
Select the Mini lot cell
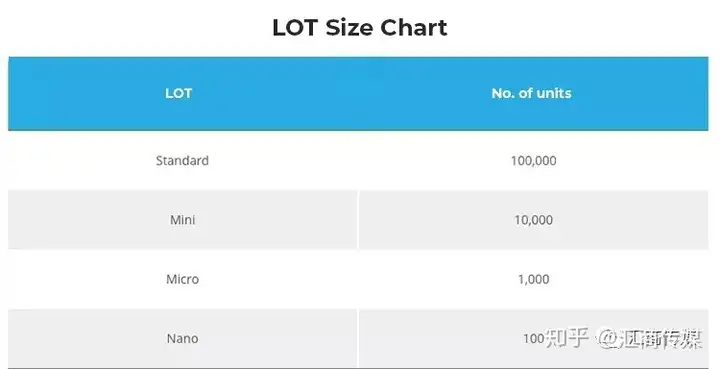[182, 220]
